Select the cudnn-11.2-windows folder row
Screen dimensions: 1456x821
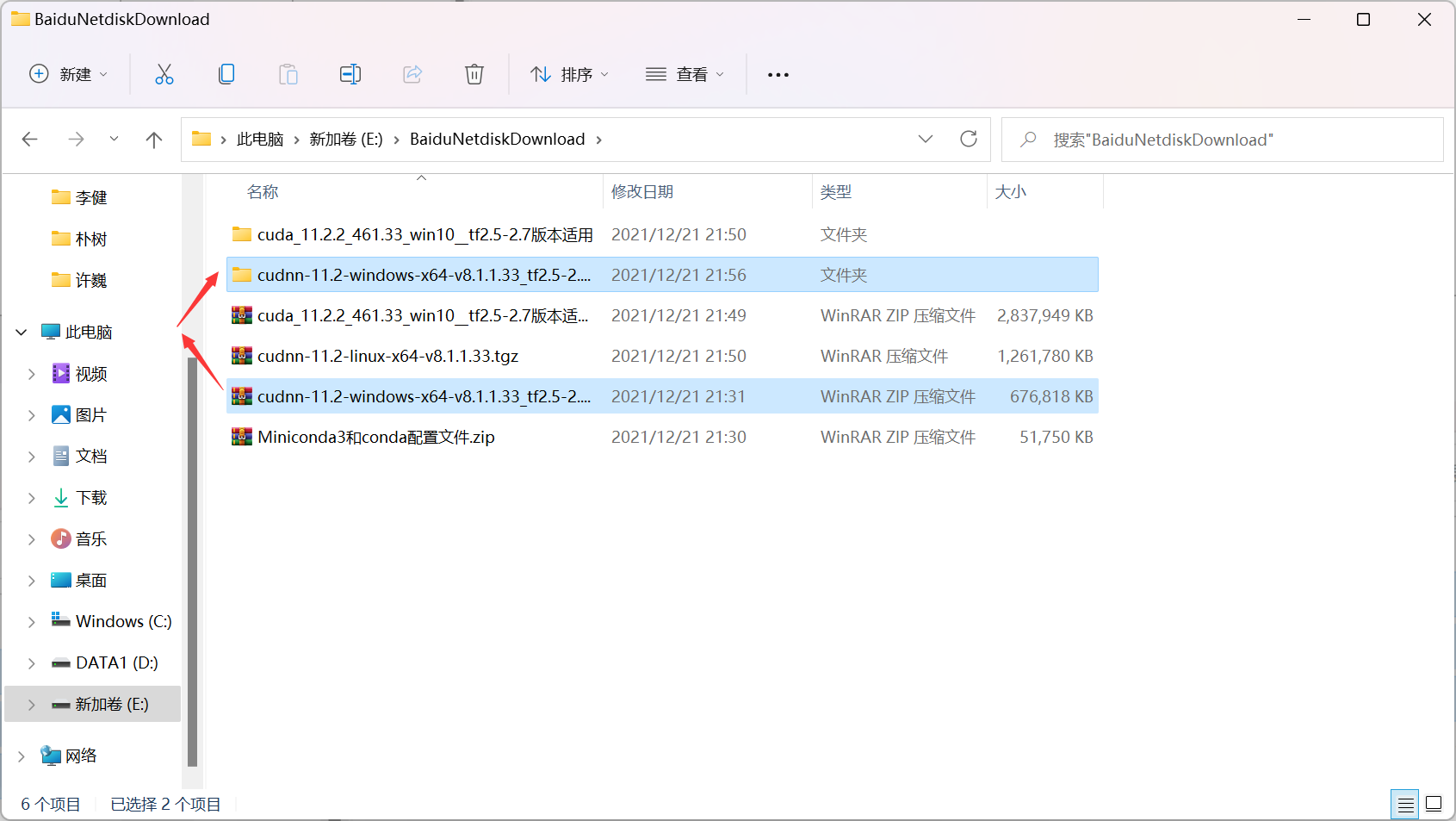click(662, 275)
